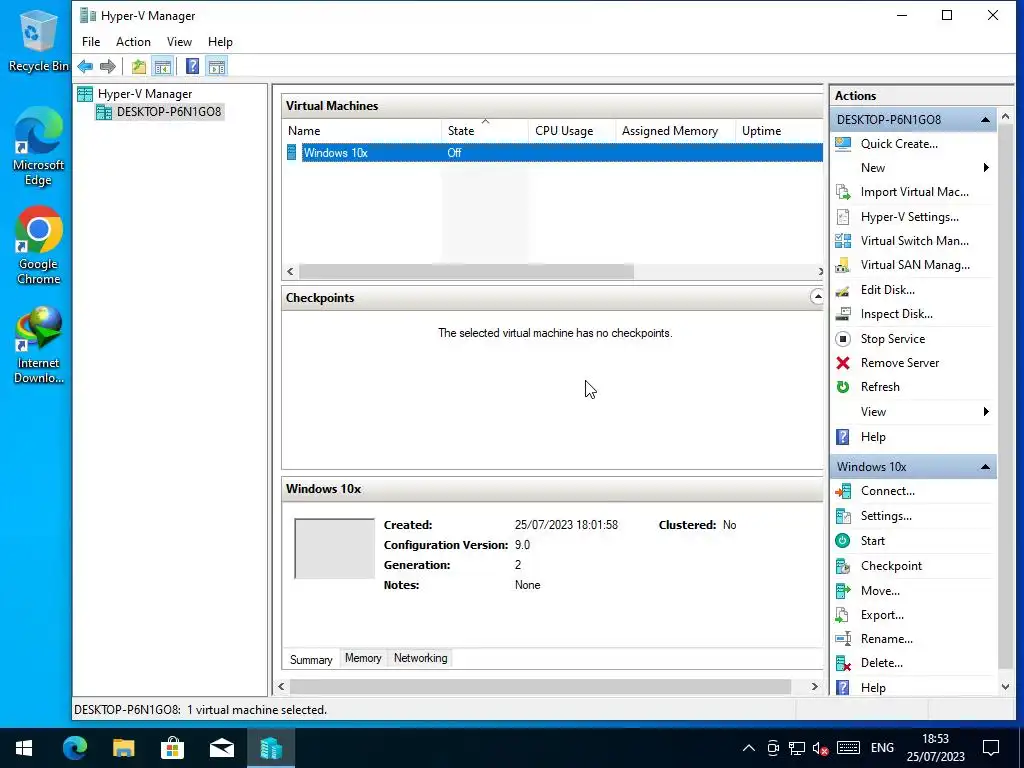Sort by the CPU Usage column header
1024x768 pixels.
(571, 131)
